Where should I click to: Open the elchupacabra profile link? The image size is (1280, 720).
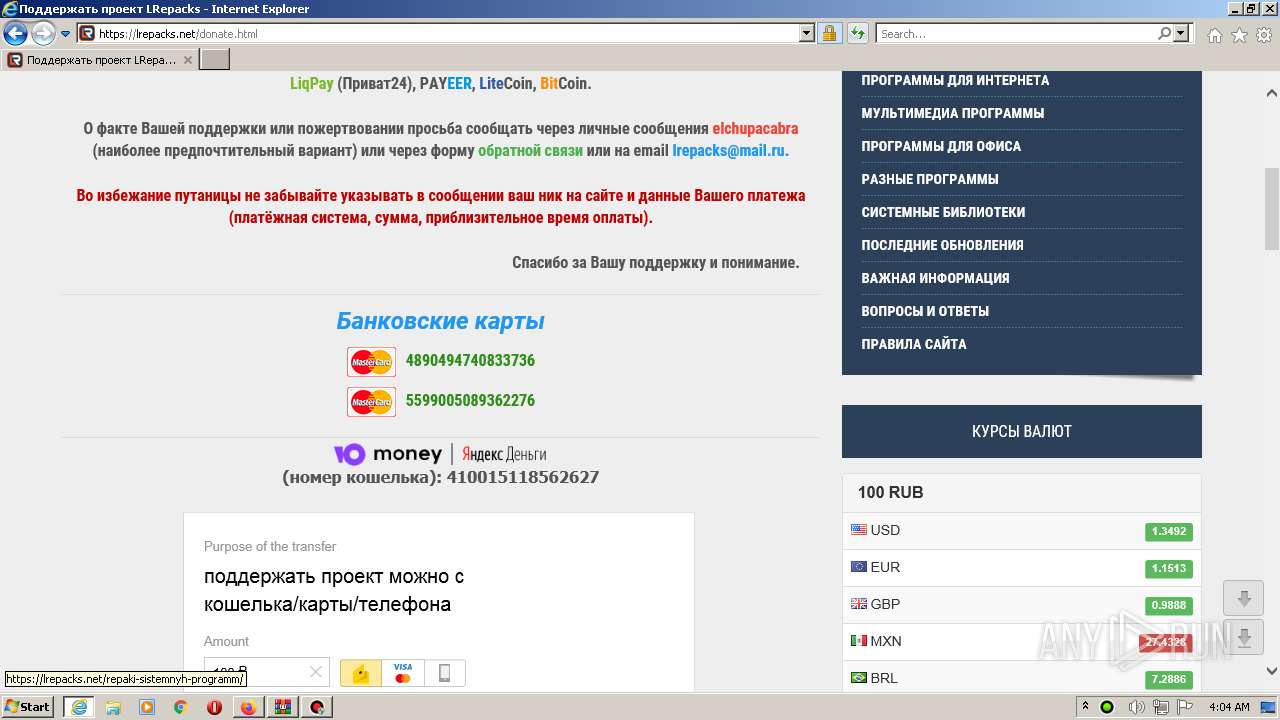coord(755,129)
